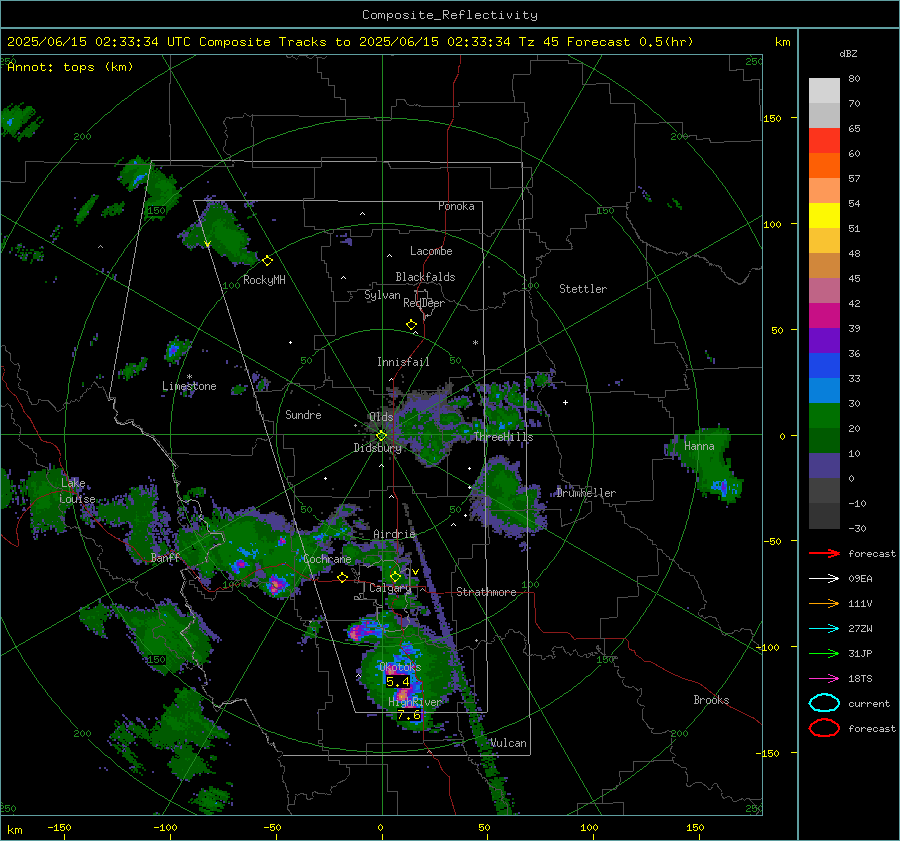
Task: Click the Ponoka label
Action: [x=456, y=206]
